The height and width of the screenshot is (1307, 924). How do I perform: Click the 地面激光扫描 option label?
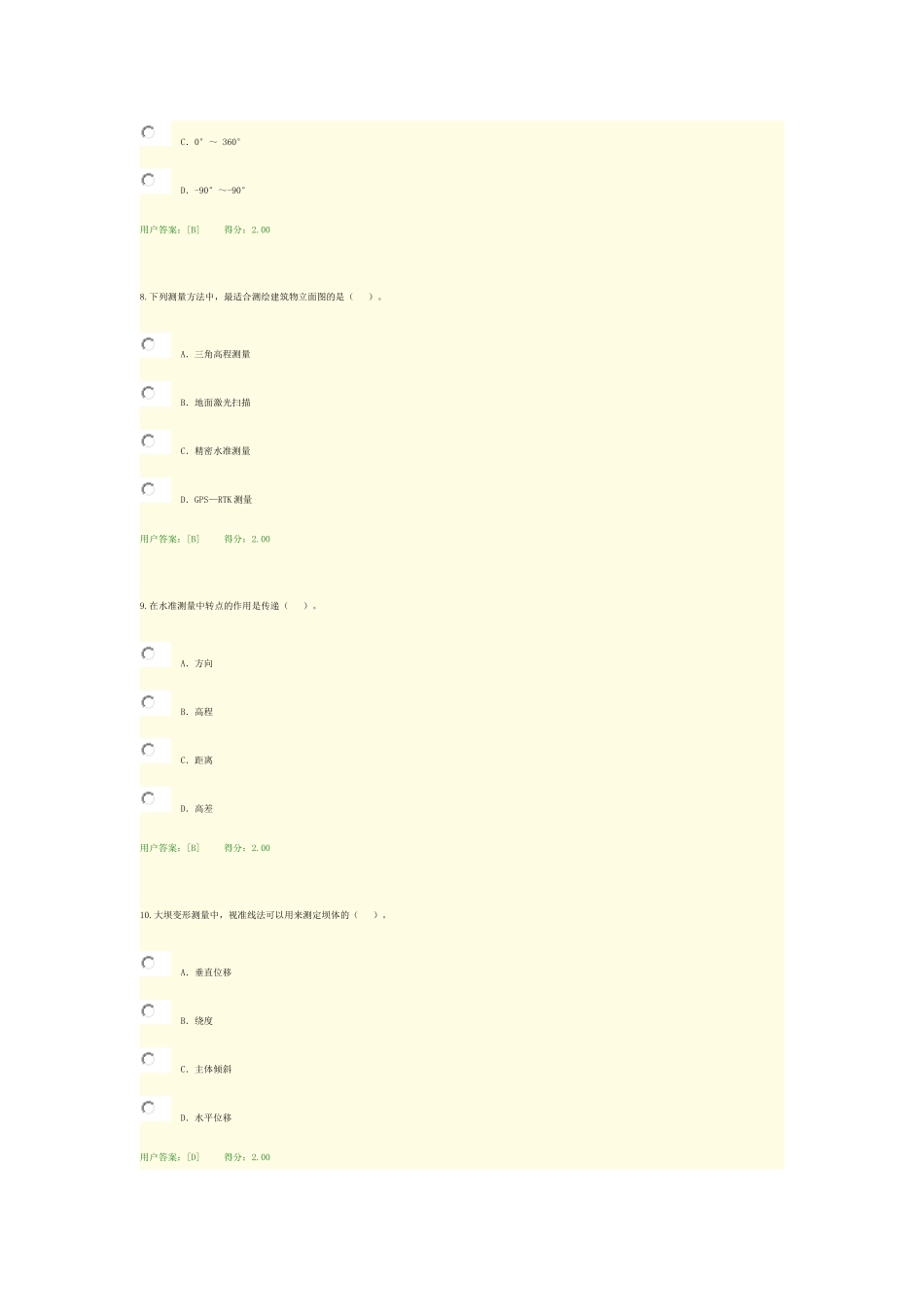(223, 403)
